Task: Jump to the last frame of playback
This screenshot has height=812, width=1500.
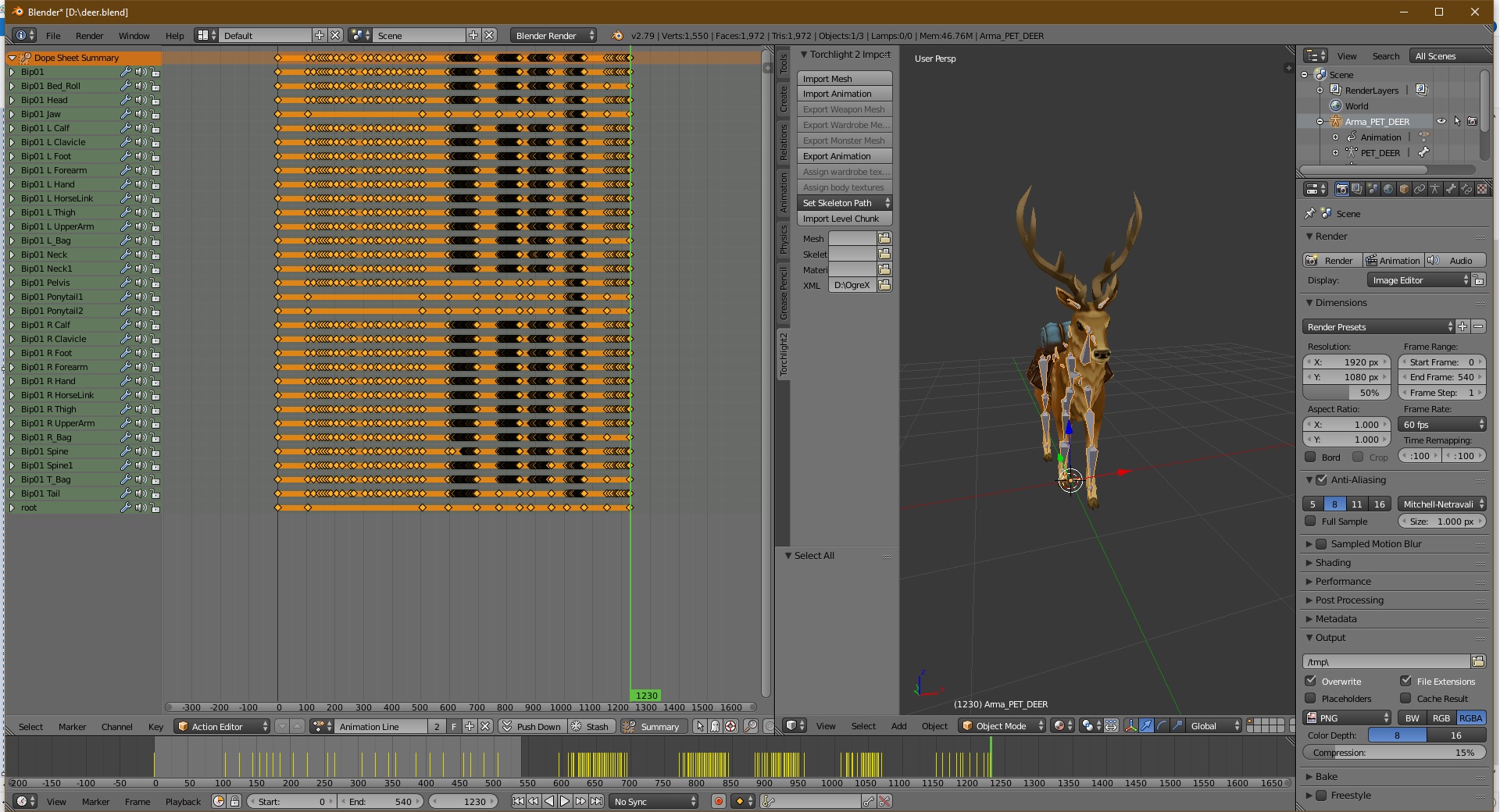Action: [596, 801]
